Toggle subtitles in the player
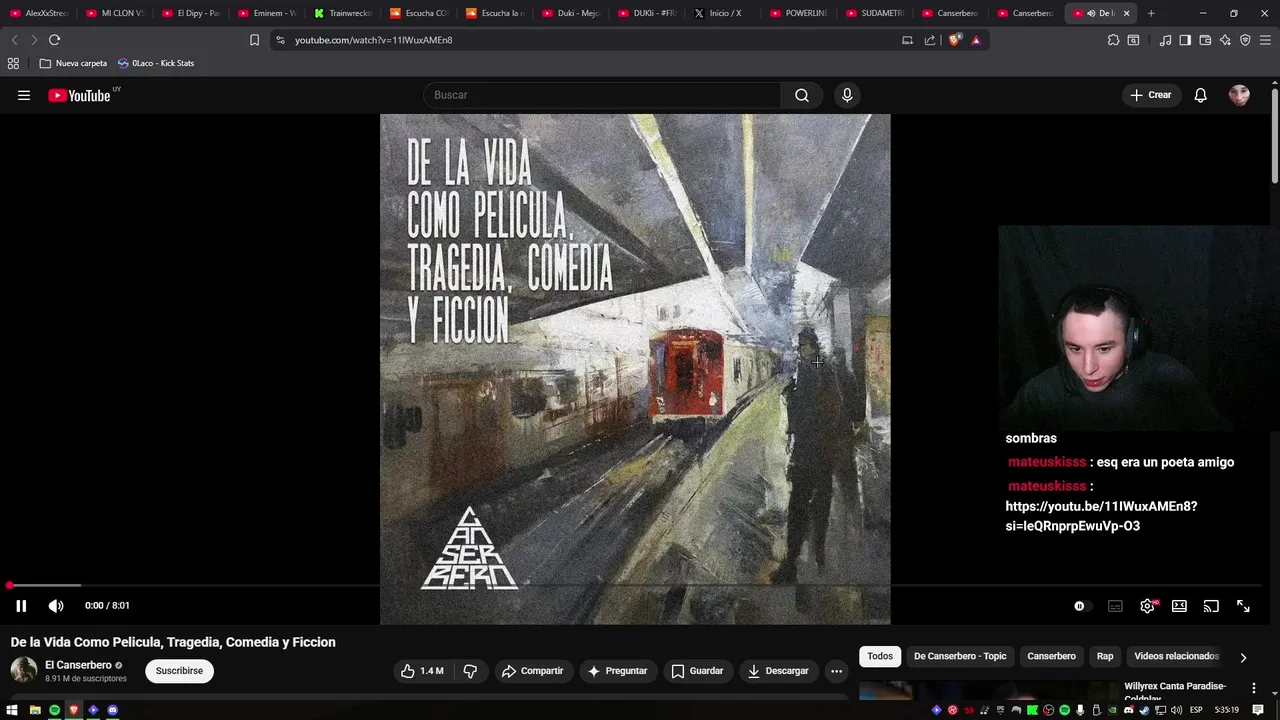 coord(1115,606)
